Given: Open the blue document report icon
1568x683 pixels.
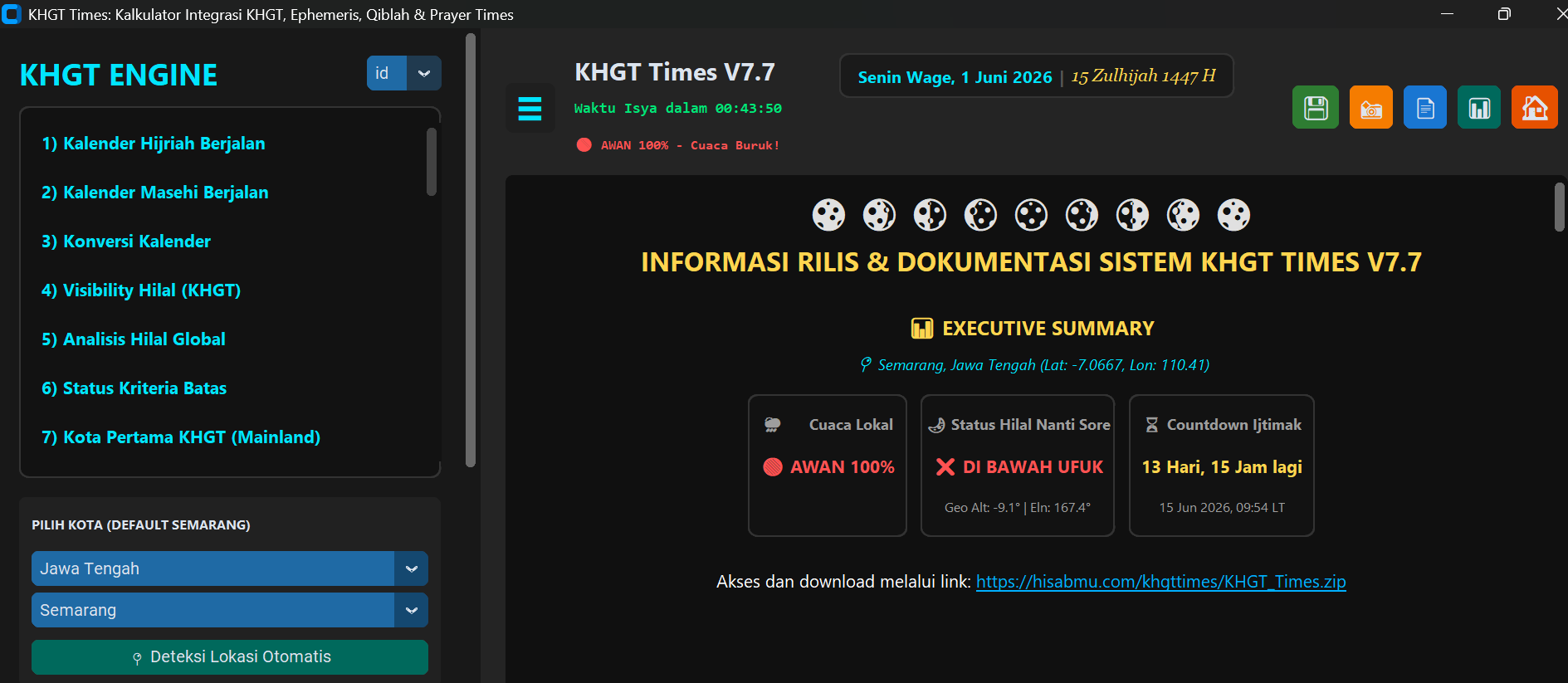Looking at the screenshot, I should point(1425,108).
